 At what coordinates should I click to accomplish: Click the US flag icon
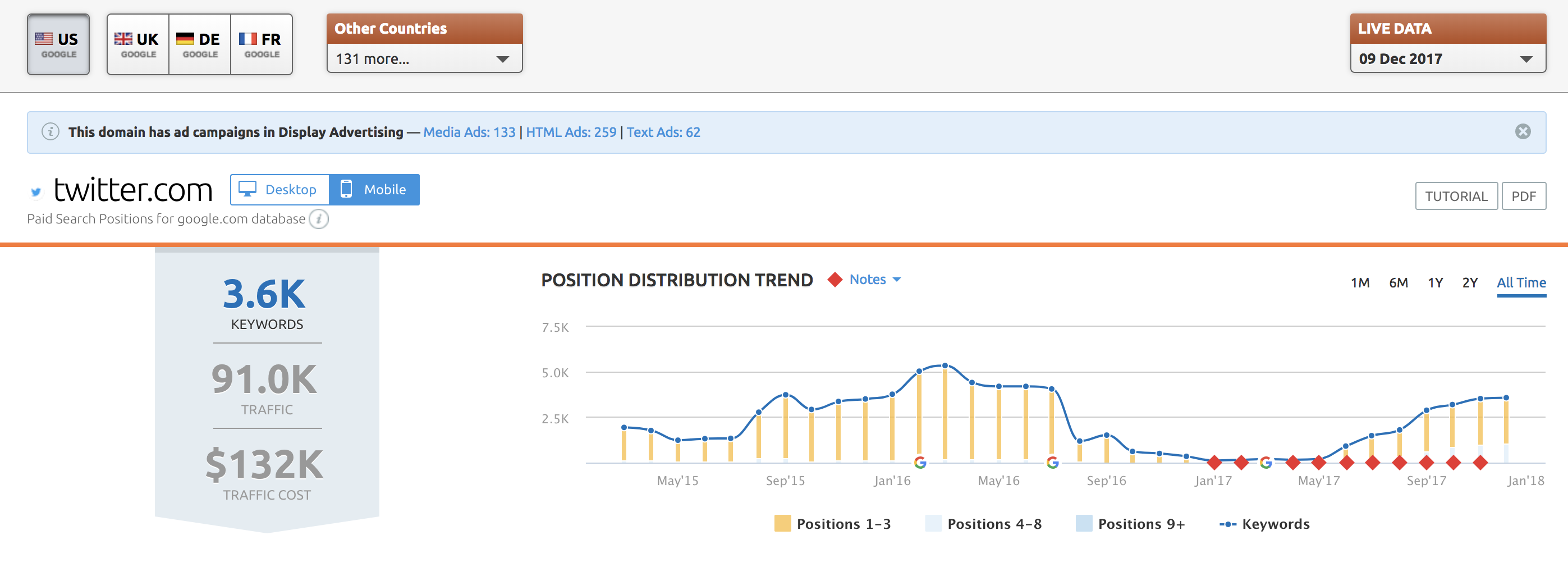pyautogui.click(x=43, y=38)
